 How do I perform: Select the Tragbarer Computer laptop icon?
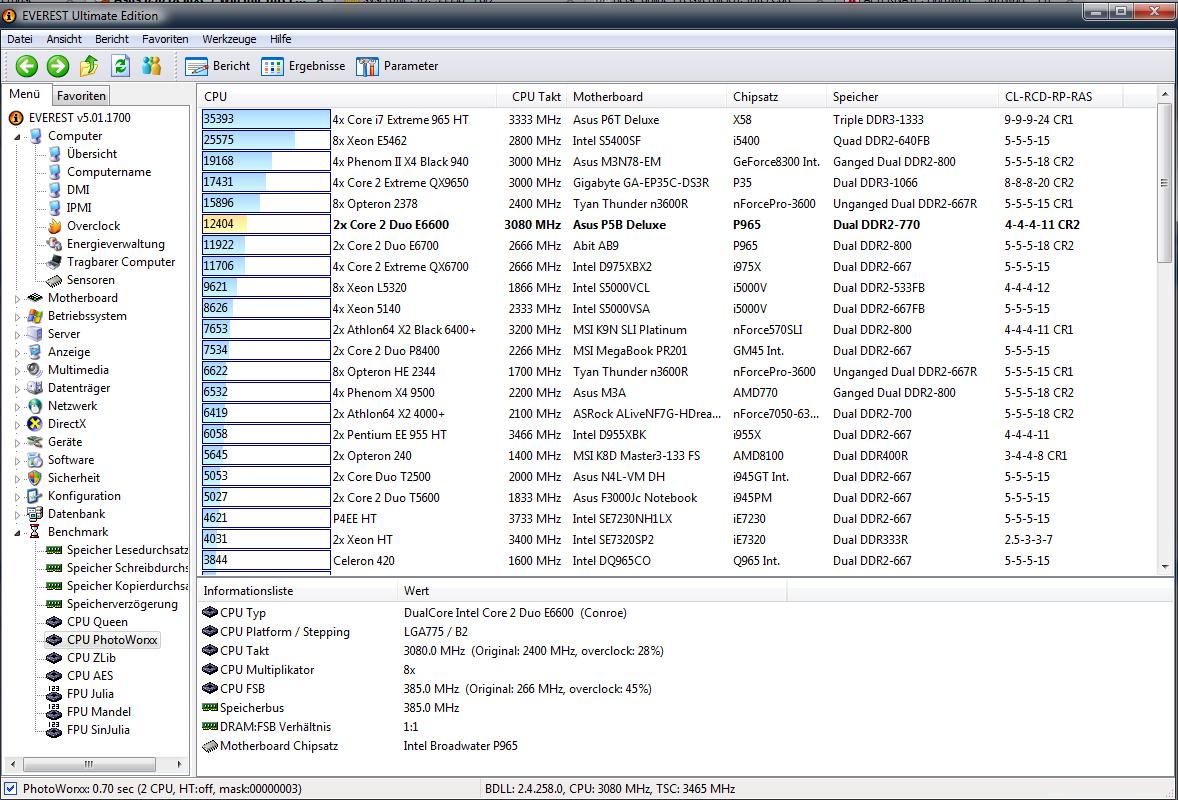[x=54, y=262]
